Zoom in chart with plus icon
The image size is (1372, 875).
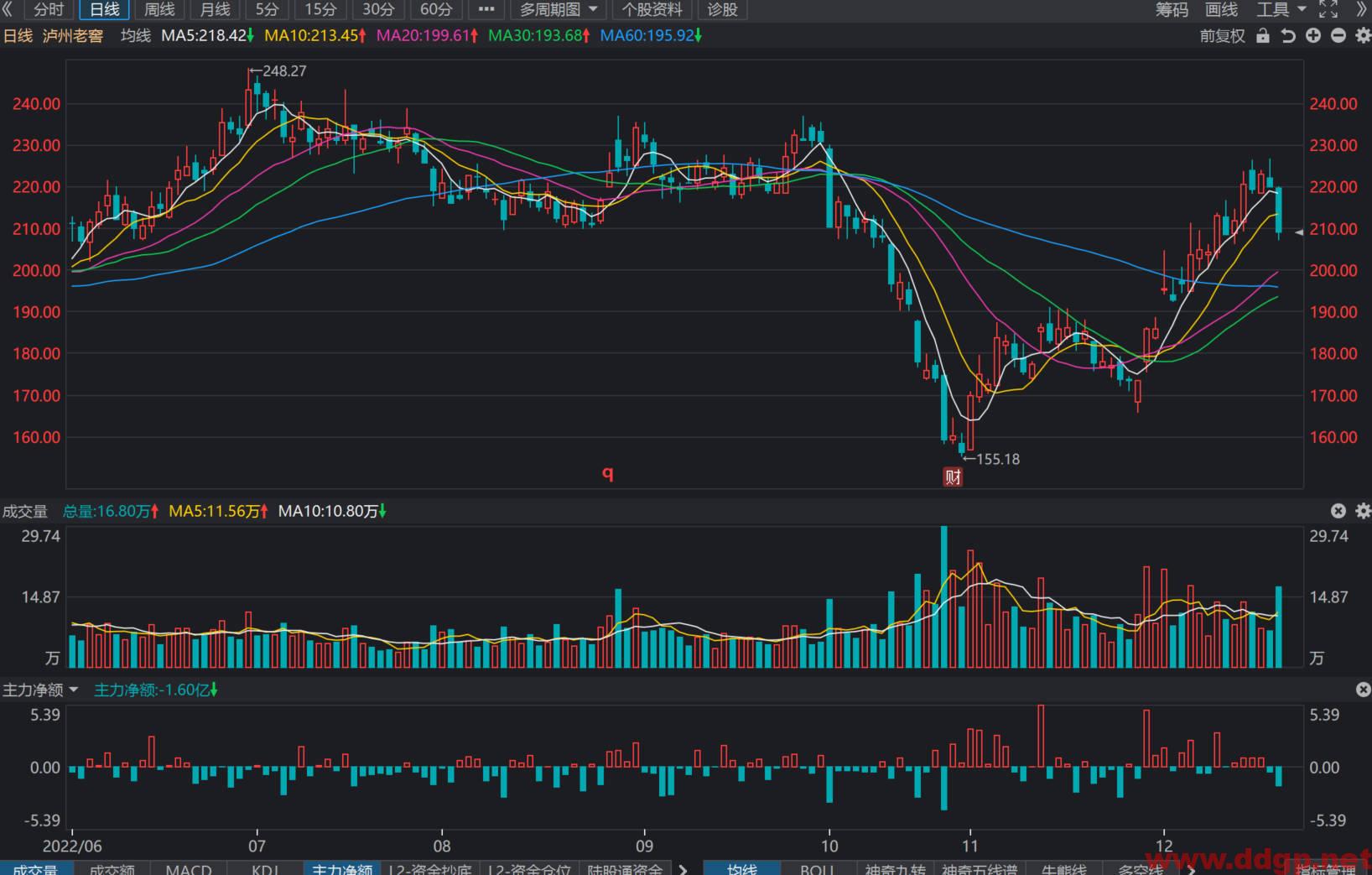tap(1313, 36)
